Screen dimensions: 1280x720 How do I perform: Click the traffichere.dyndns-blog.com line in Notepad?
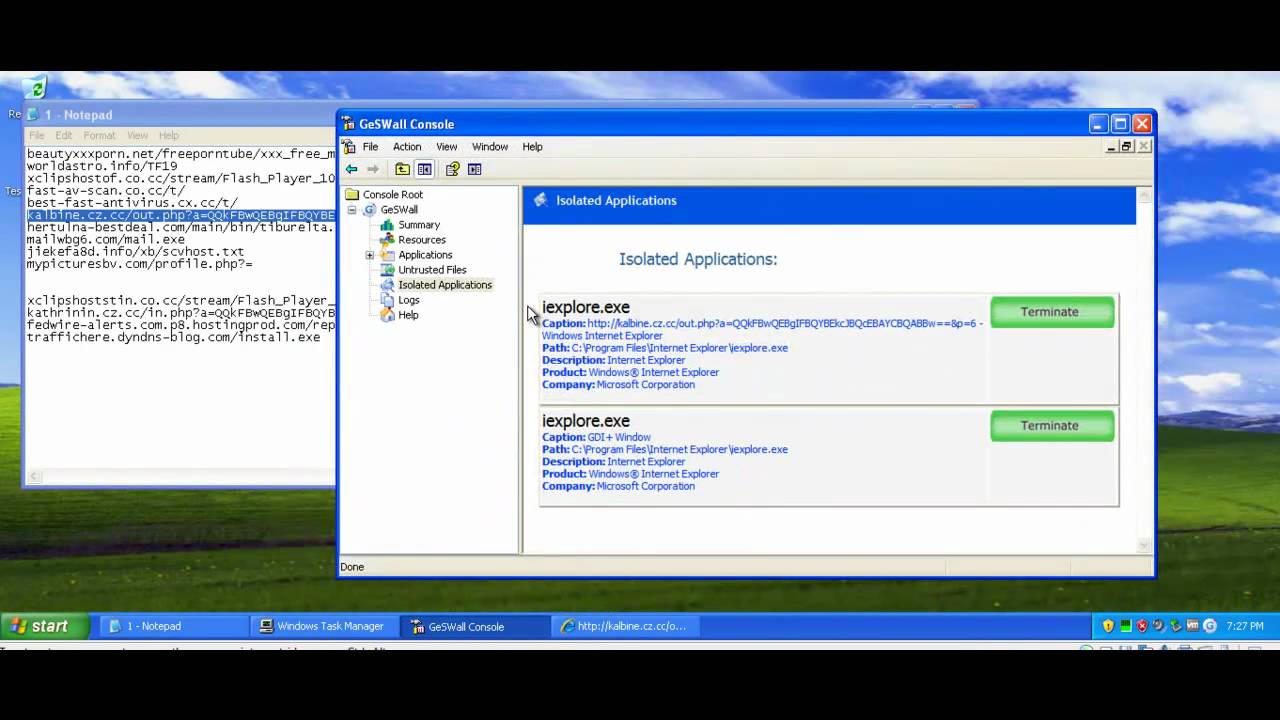(174, 337)
